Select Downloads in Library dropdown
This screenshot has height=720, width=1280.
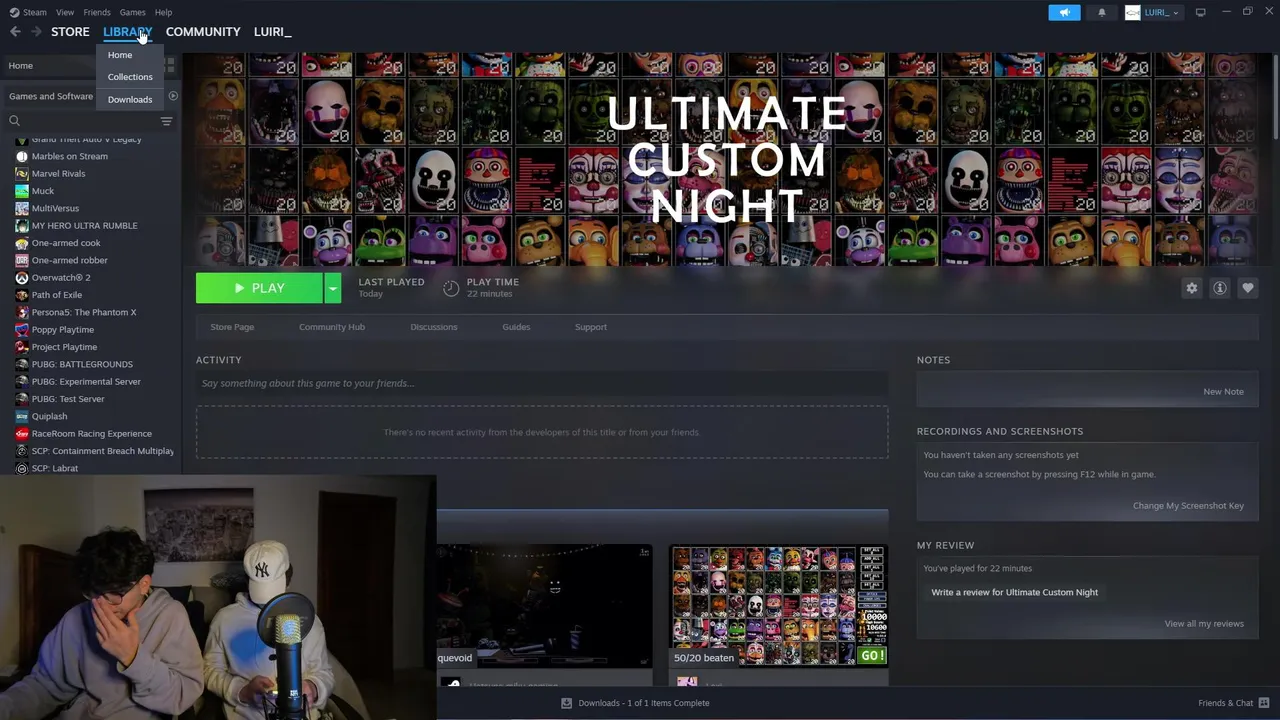[130, 100]
